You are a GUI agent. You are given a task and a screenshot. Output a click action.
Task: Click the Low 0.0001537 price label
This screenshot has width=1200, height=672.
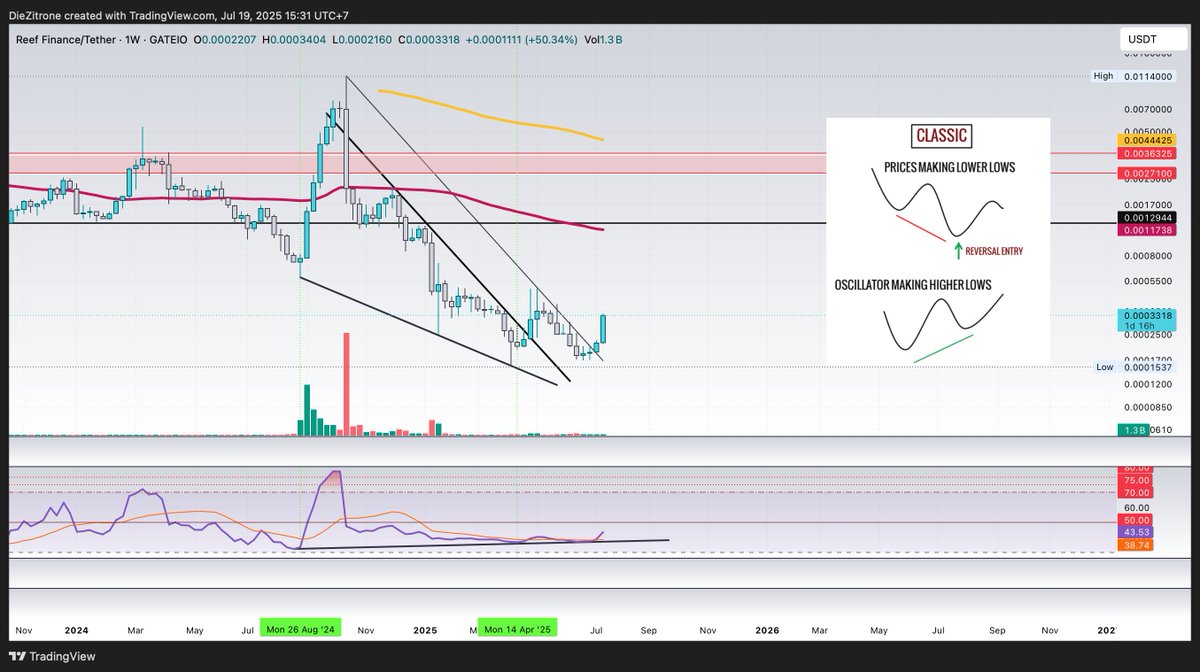1133,367
